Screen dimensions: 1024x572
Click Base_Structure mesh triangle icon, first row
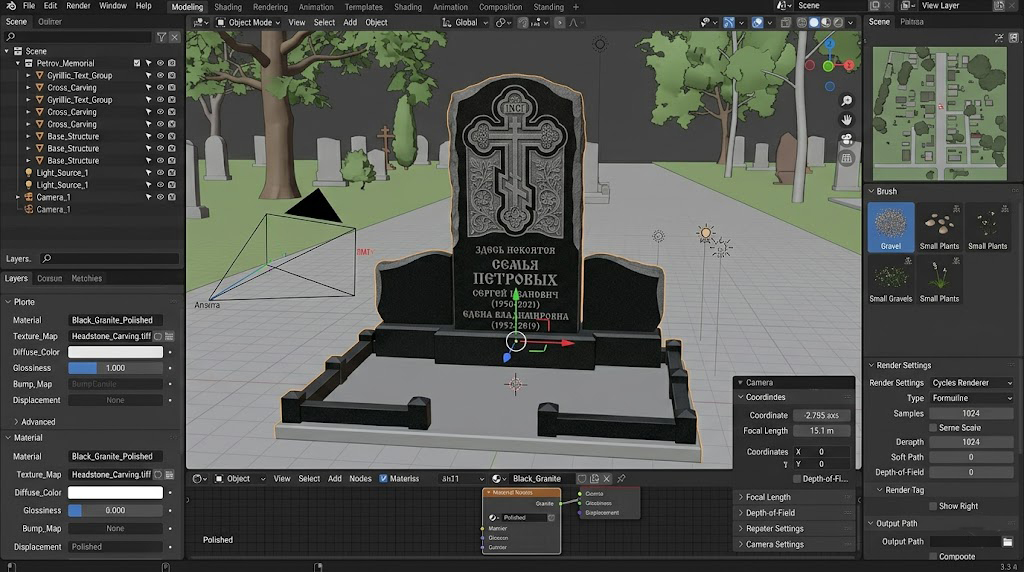point(39,136)
